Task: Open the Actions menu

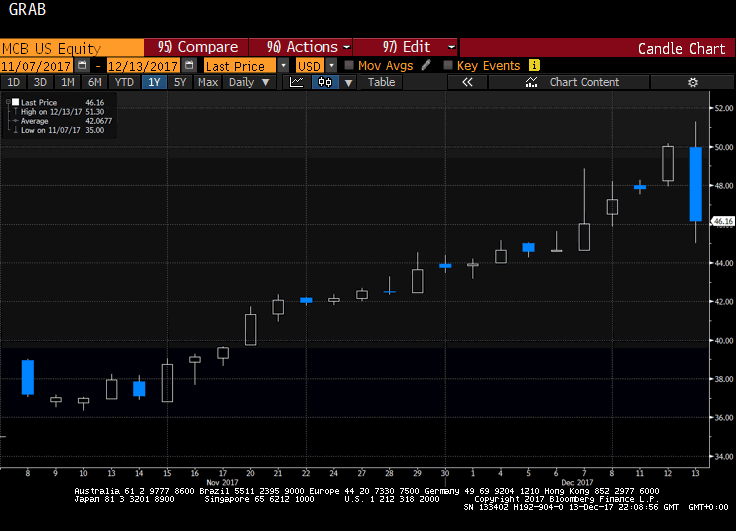Action: 307,47
